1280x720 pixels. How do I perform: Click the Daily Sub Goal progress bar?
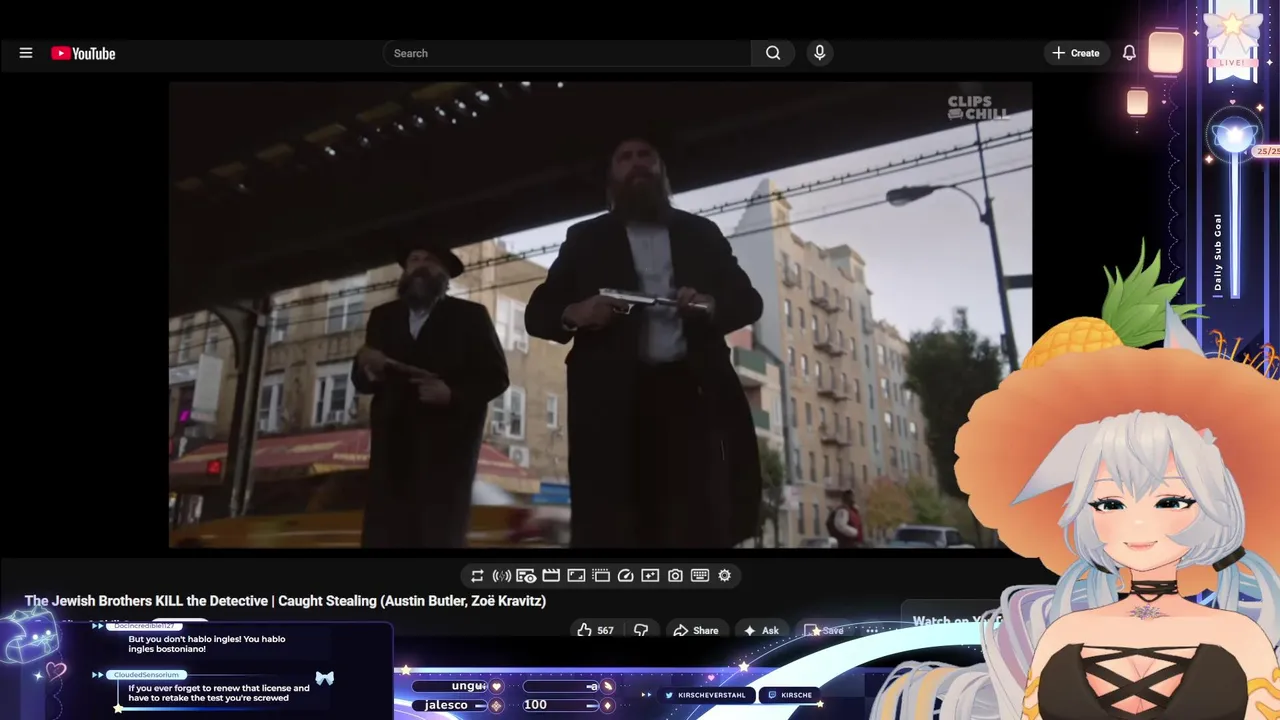1235,225
